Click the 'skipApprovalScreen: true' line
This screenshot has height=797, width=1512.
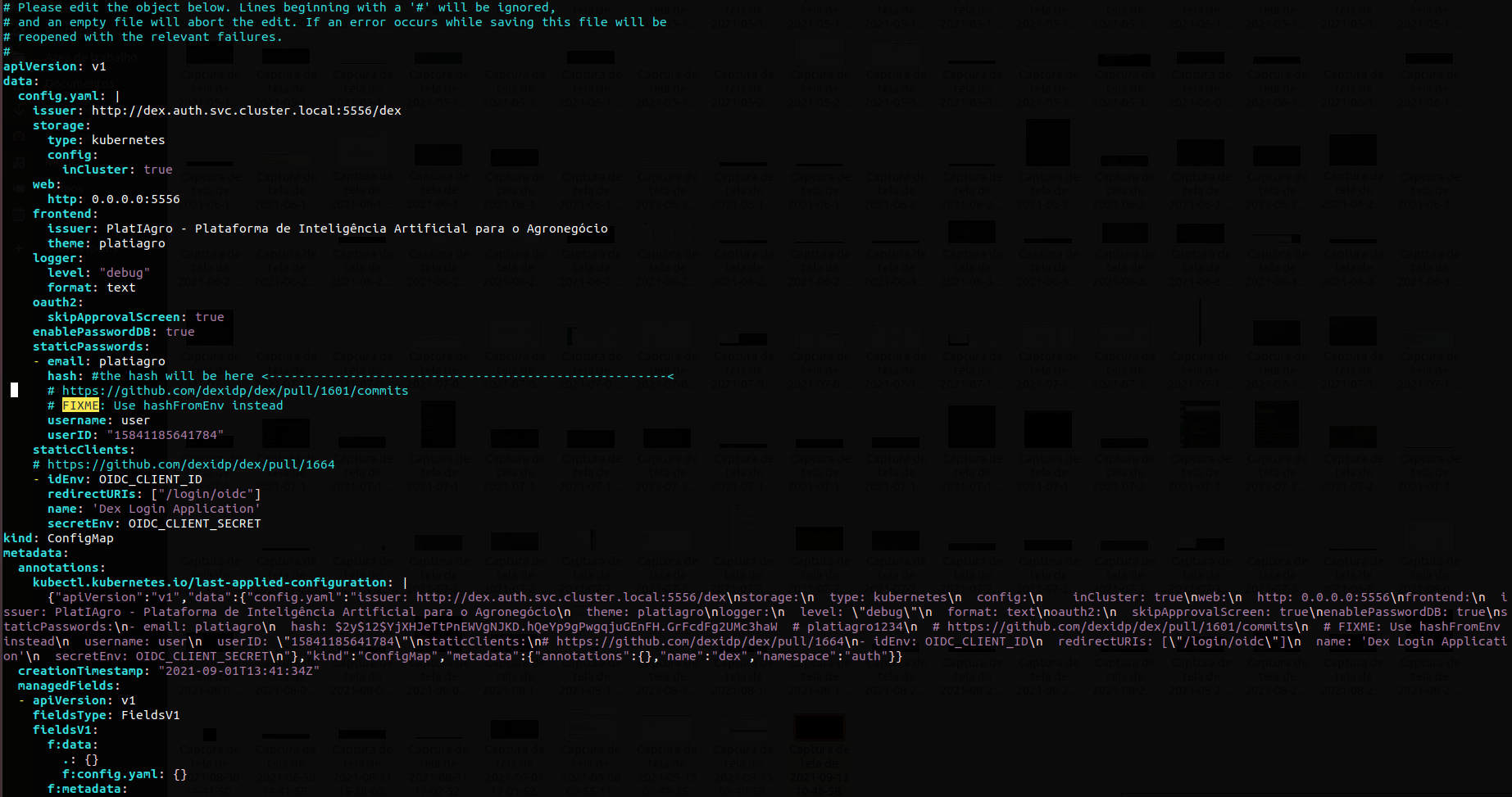[x=136, y=317]
